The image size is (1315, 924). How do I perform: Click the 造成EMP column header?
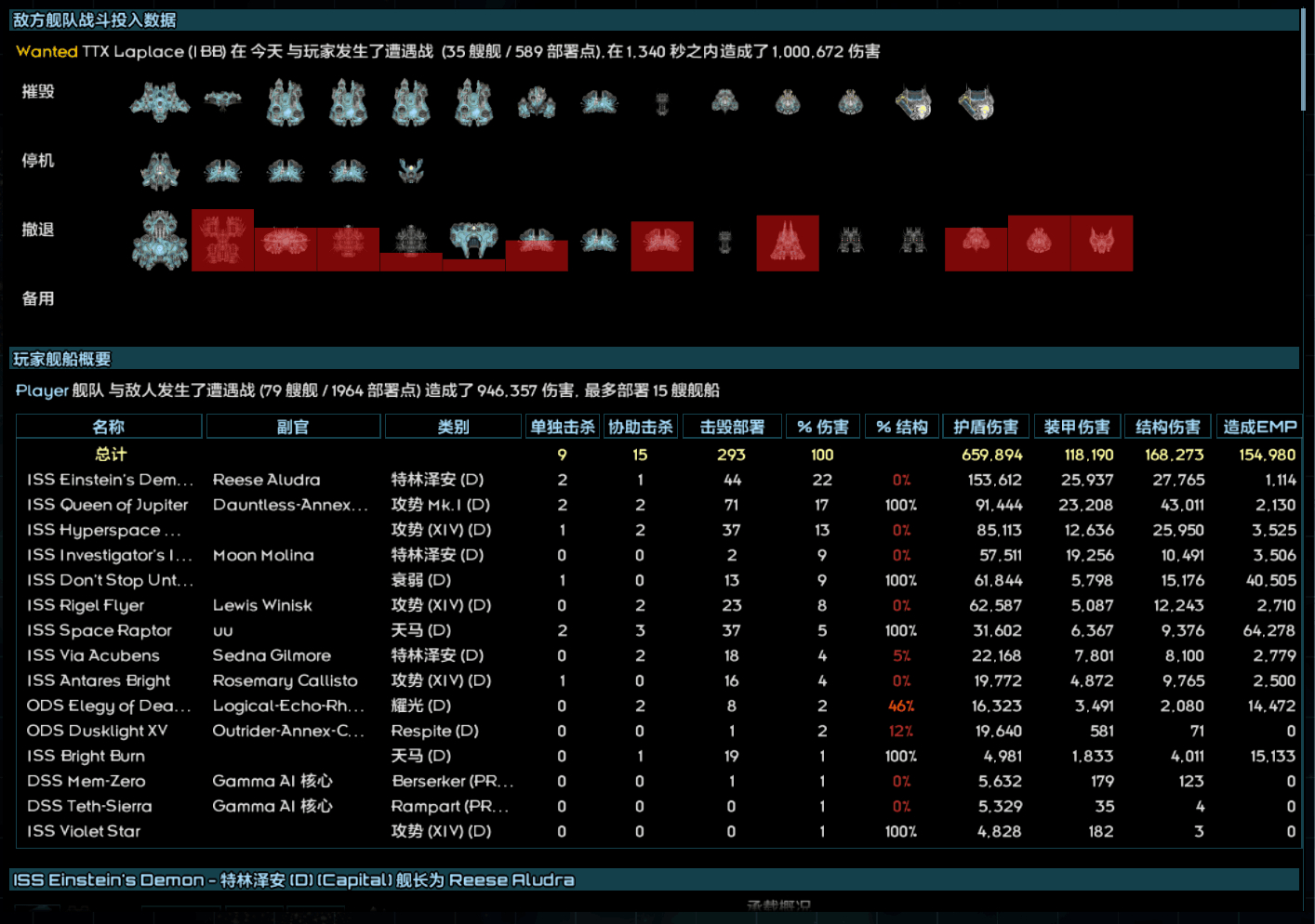1258,426
